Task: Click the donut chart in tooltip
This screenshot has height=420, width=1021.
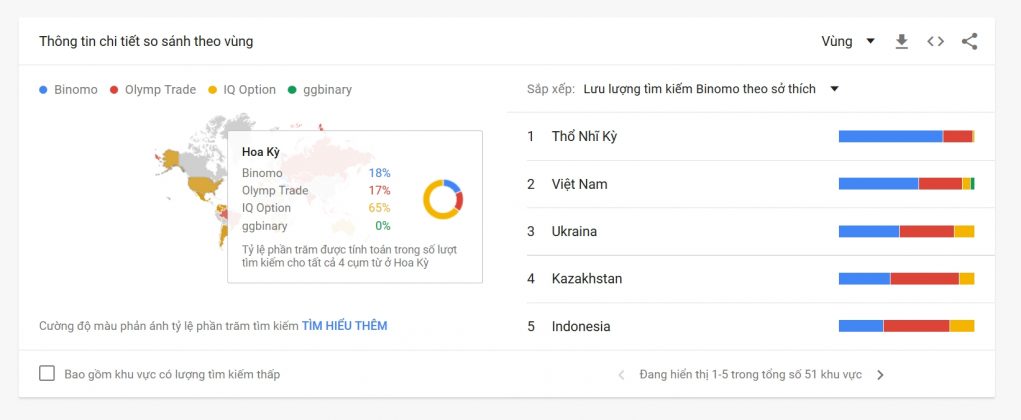Action: (x=442, y=199)
